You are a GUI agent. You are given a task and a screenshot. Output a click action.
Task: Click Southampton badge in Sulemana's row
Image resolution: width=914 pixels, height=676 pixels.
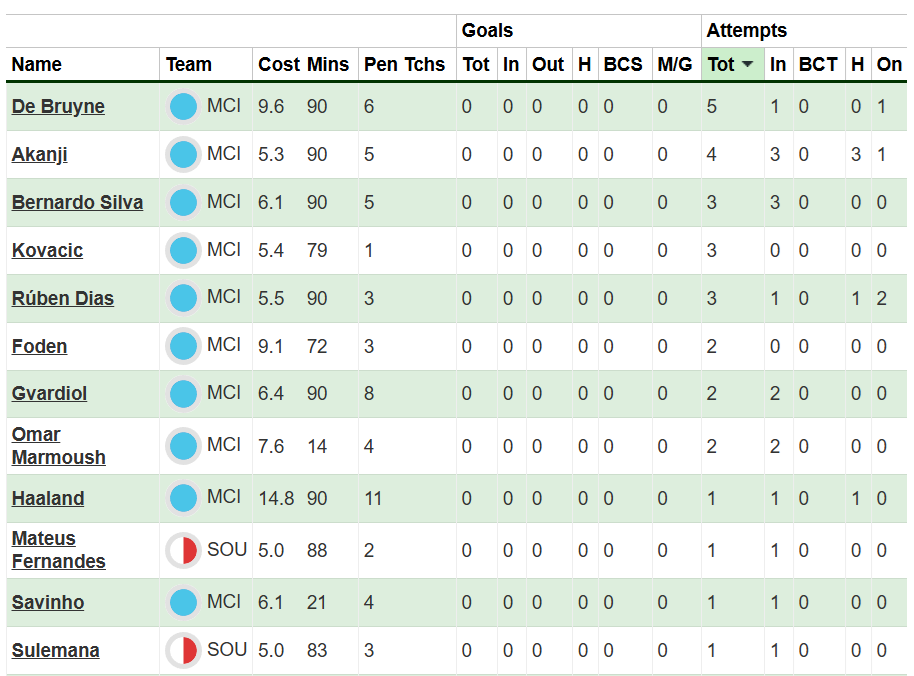click(x=183, y=650)
